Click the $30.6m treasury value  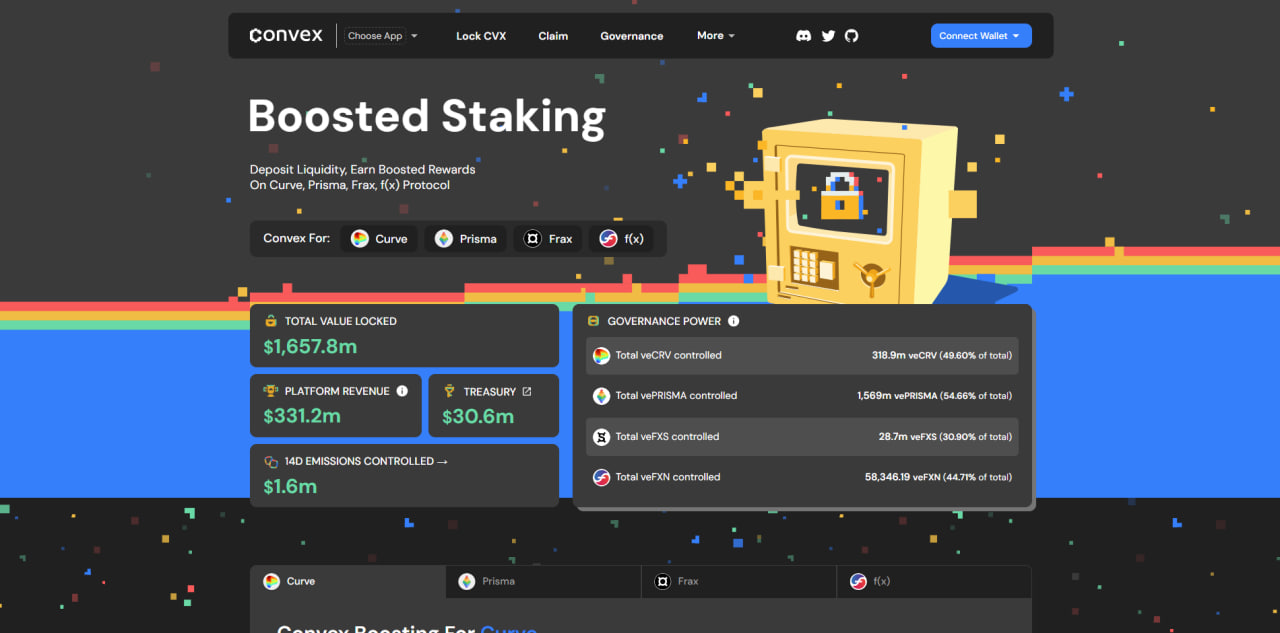coord(478,416)
